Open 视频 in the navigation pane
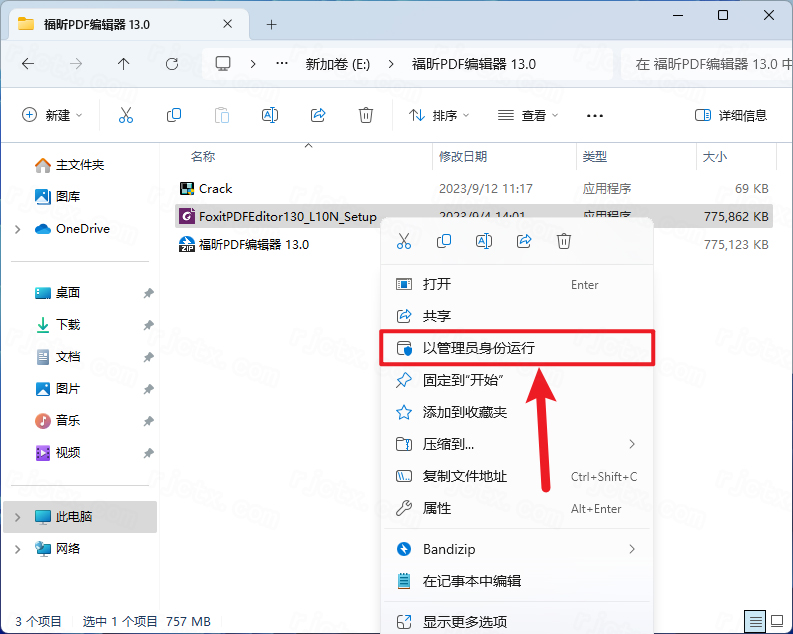Screen dimensions: 793x634 [x=57, y=452]
